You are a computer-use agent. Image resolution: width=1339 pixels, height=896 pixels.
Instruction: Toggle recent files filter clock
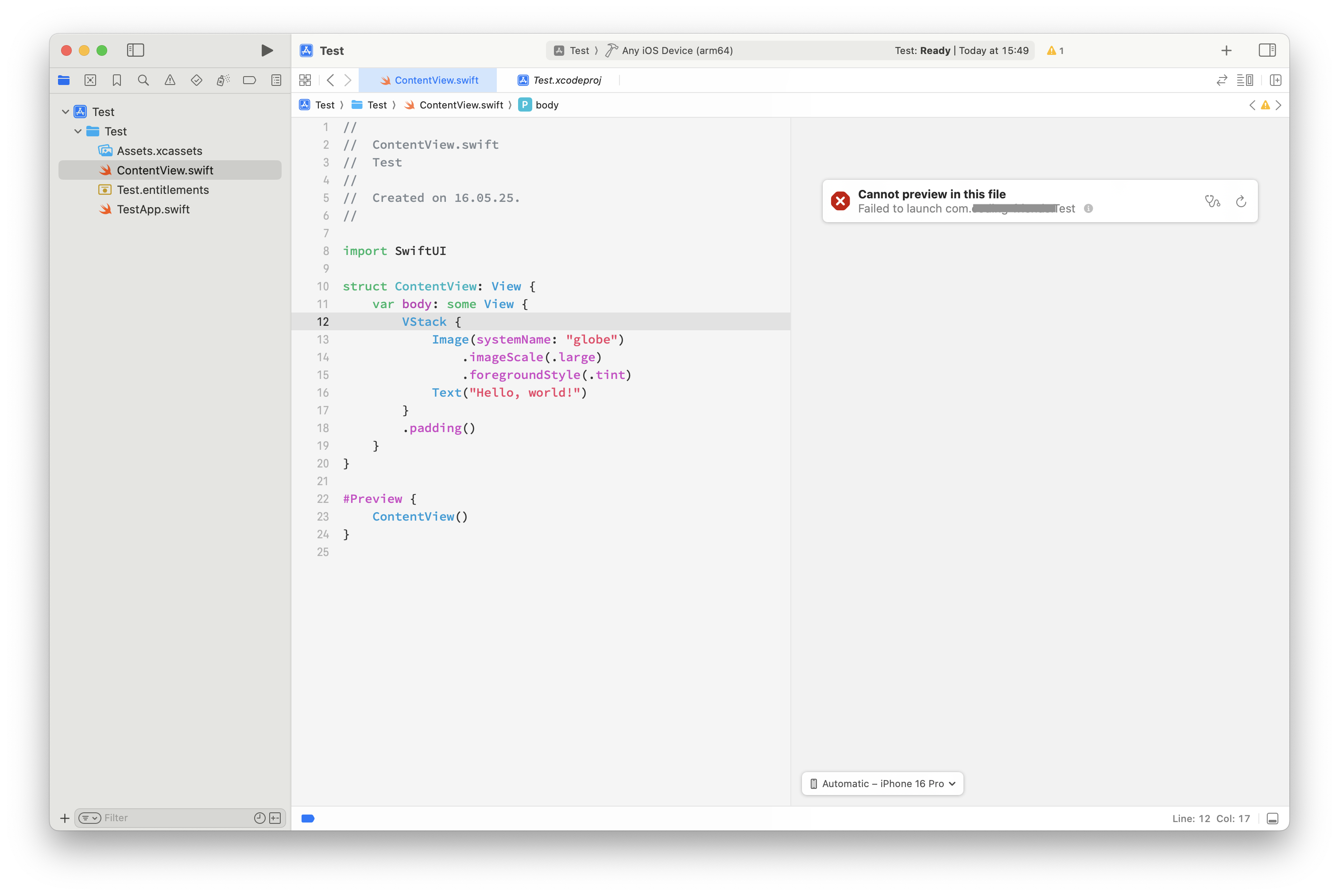[259, 818]
